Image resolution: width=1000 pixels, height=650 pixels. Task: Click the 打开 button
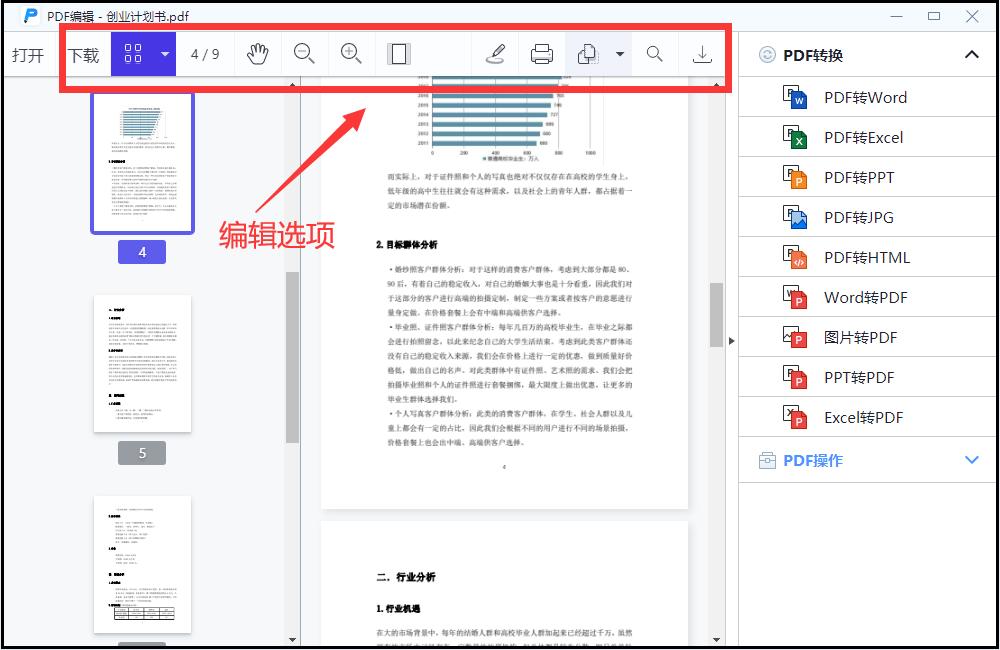click(x=28, y=54)
